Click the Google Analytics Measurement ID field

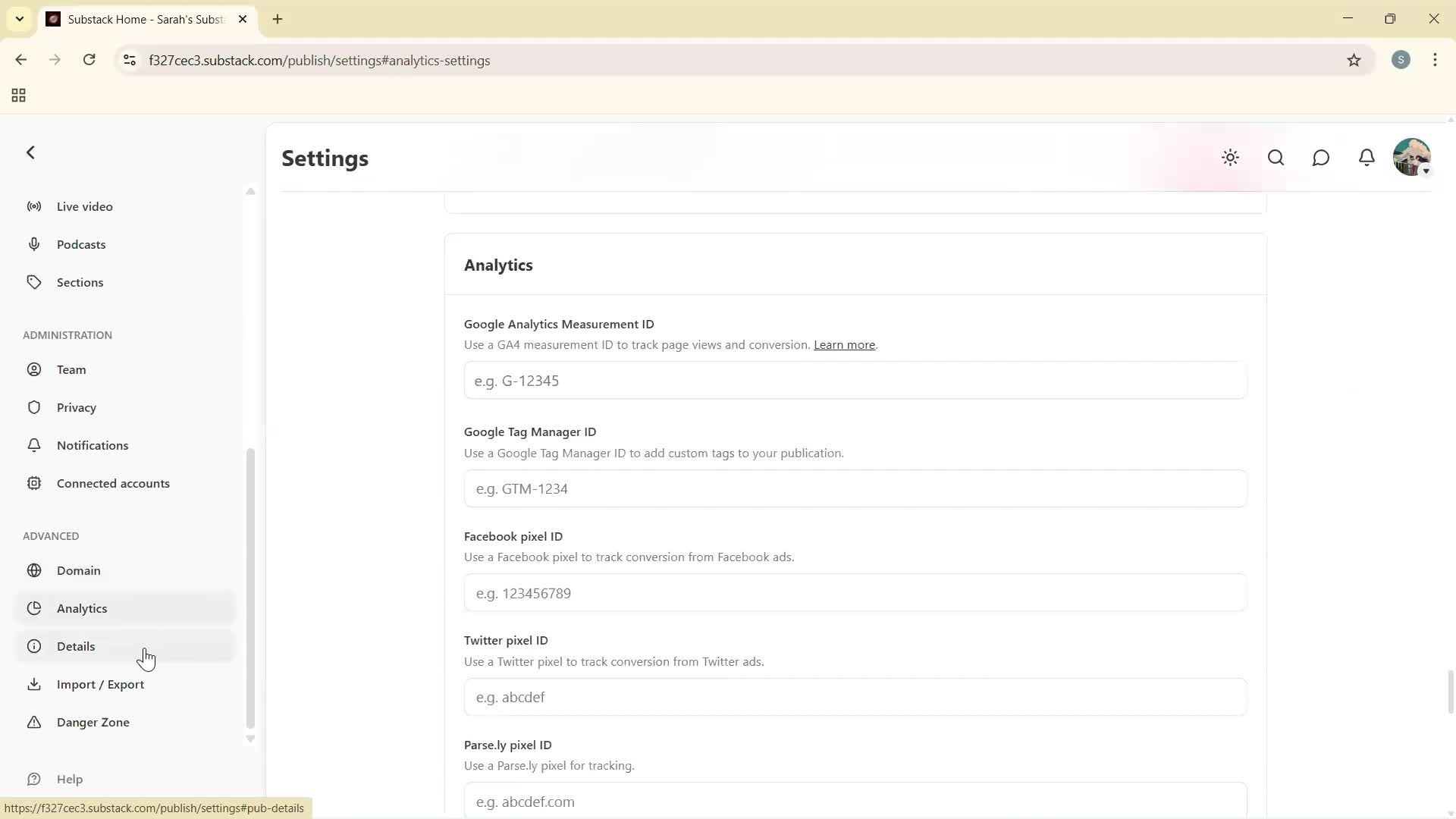coord(853,380)
